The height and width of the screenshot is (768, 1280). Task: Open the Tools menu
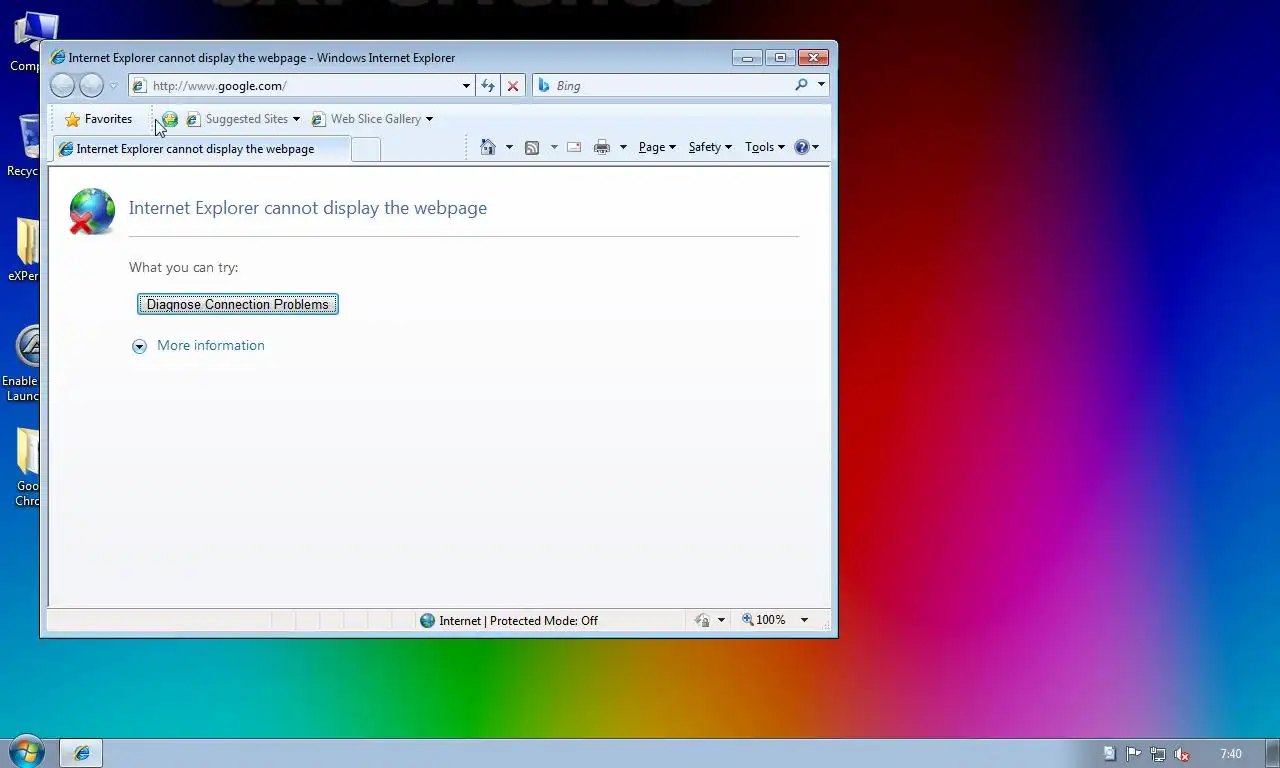click(x=765, y=147)
